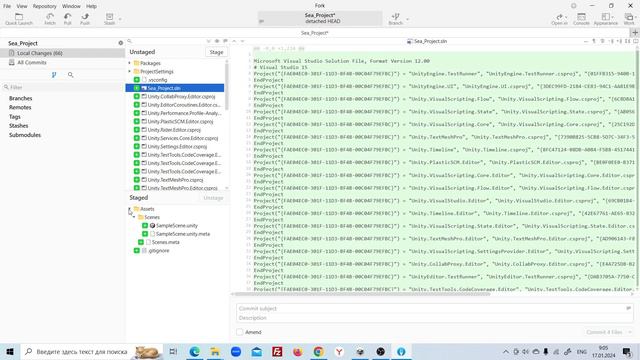Click the diff horizontal scrollbar
This screenshot has height=360, width=640.
(x=362, y=294)
